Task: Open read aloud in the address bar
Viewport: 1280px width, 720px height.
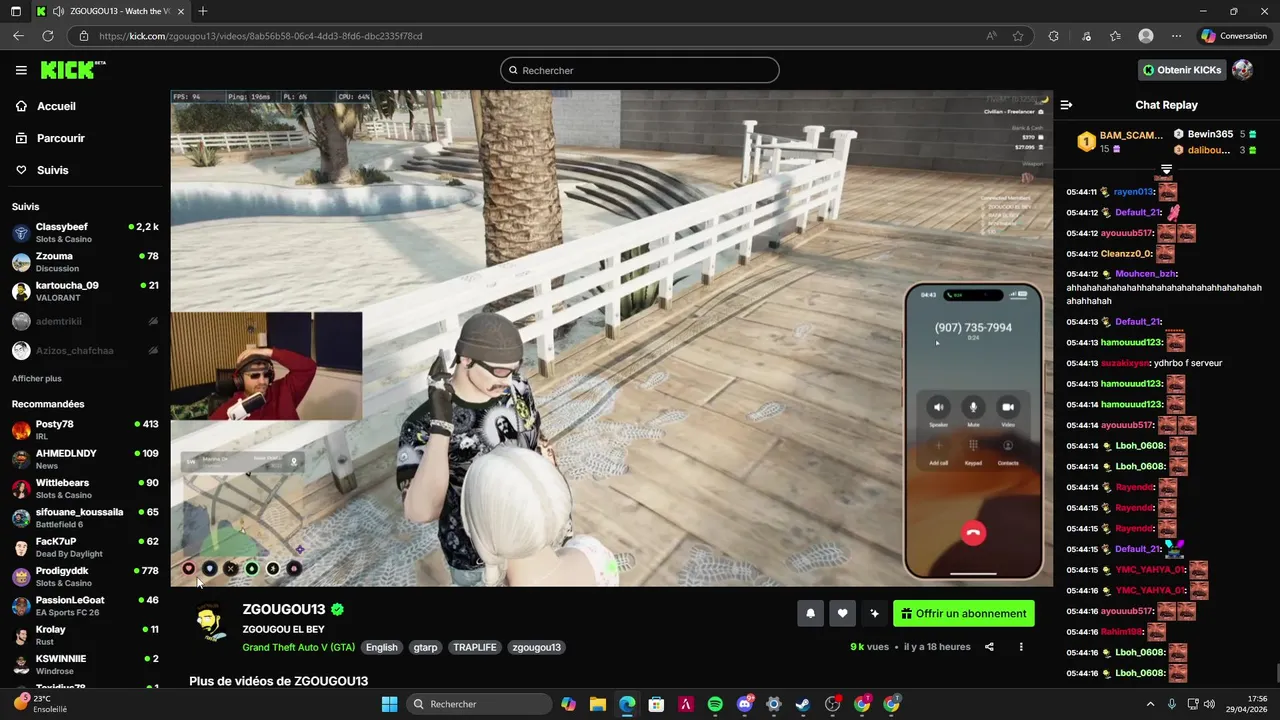Action: point(991,36)
